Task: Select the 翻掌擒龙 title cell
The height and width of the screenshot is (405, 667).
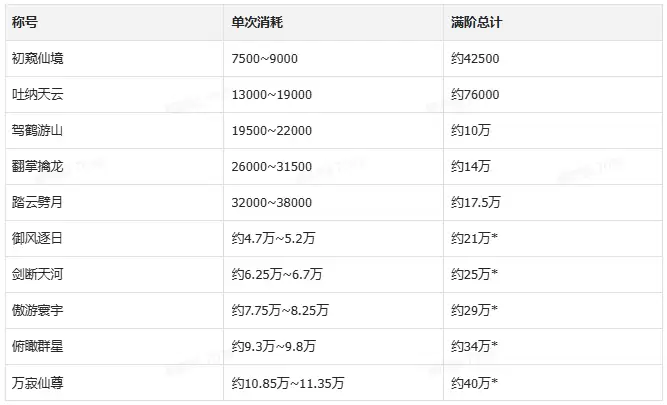Action: coord(114,167)
